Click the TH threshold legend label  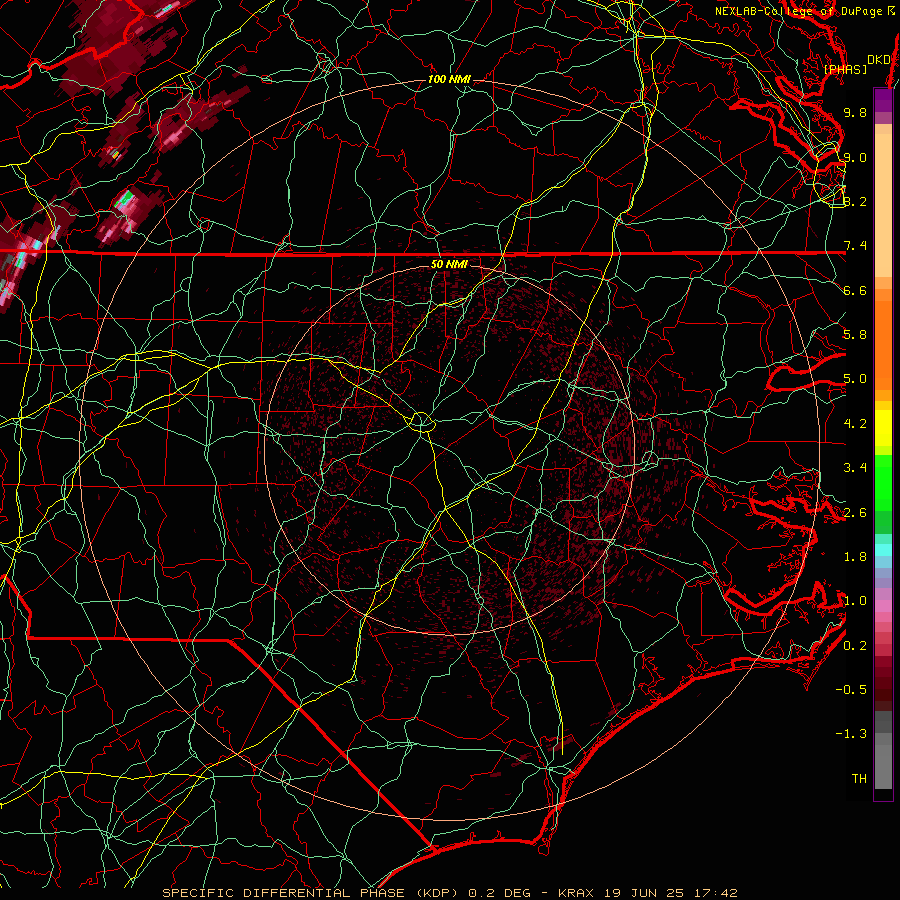point(859,779)
